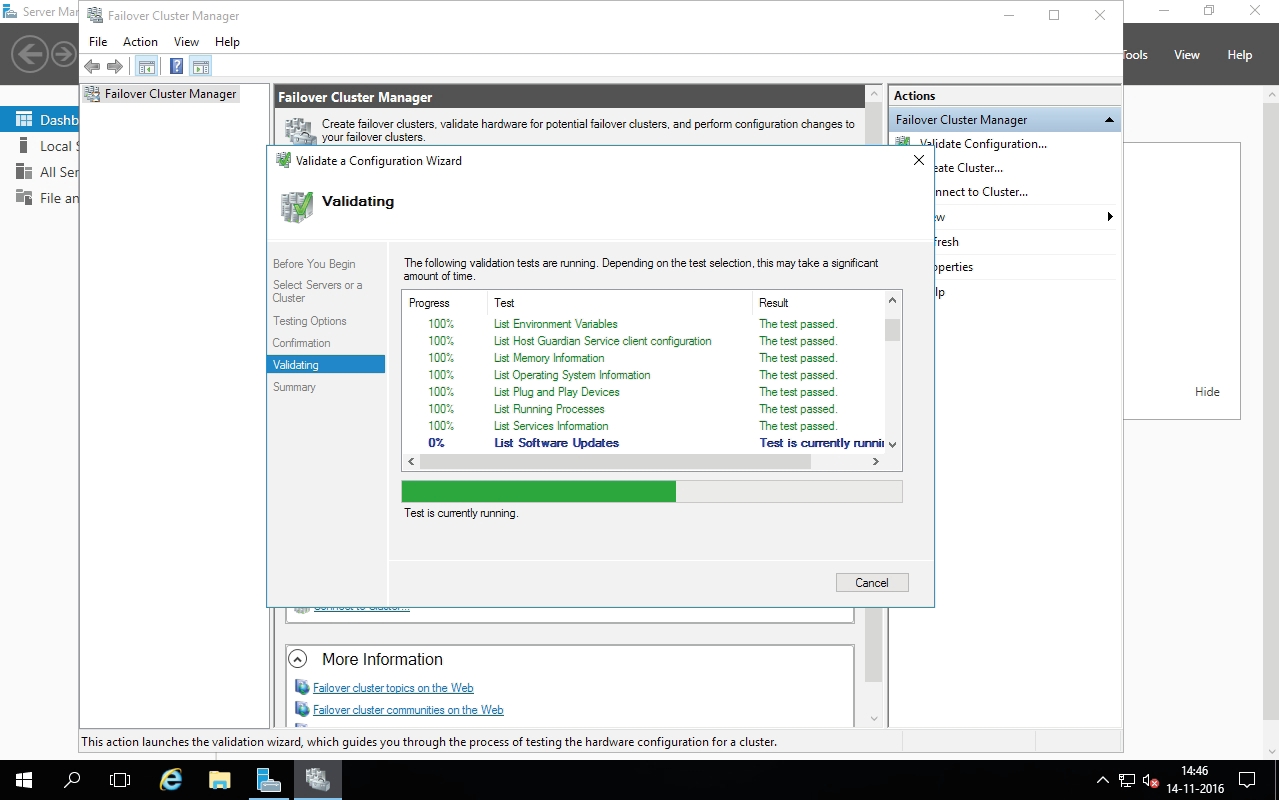Open Internet Explorer from the taskbar
The height and width of the screenshot is (800, 1279).
click(x=172, y=779)
